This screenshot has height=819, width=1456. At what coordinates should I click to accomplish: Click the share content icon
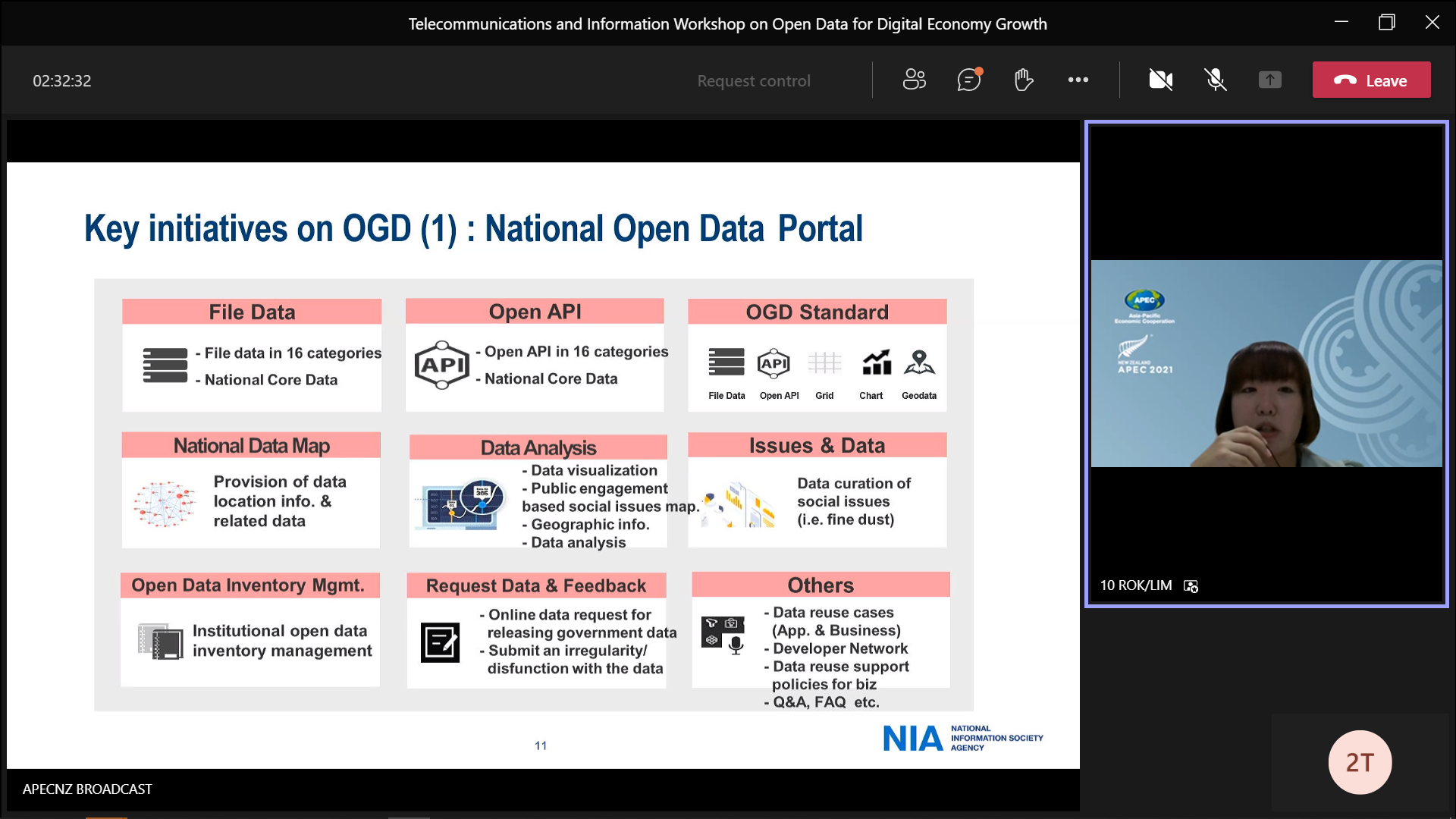[x=1270, y=80]
